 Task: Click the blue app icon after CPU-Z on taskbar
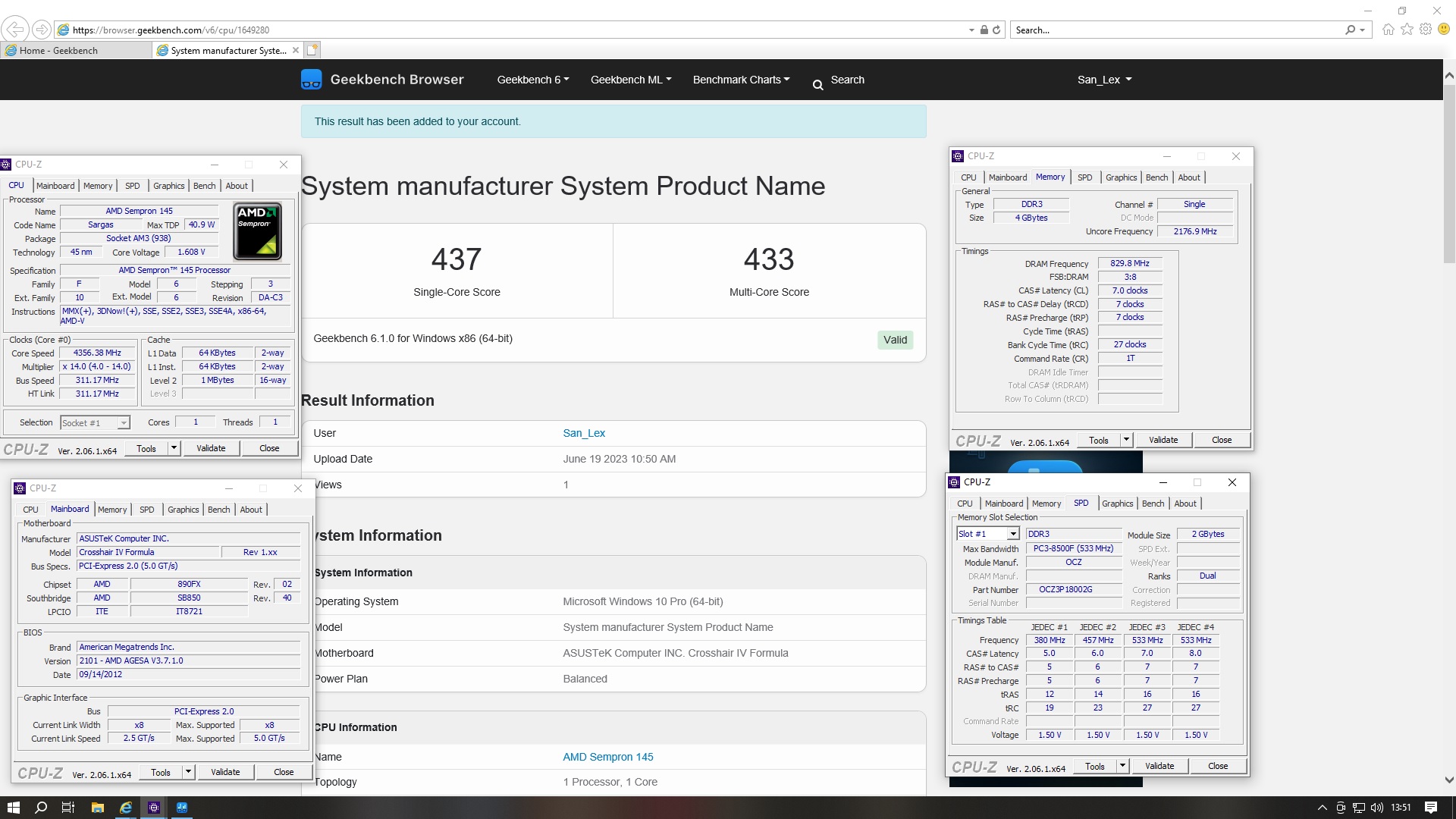(182, 808)
